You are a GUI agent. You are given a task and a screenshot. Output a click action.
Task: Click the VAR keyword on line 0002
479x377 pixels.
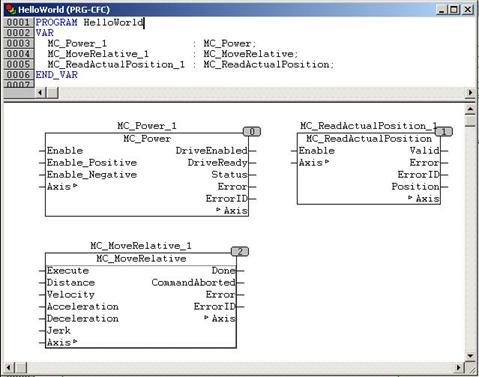pyautogui.click(x=45, y=33)
